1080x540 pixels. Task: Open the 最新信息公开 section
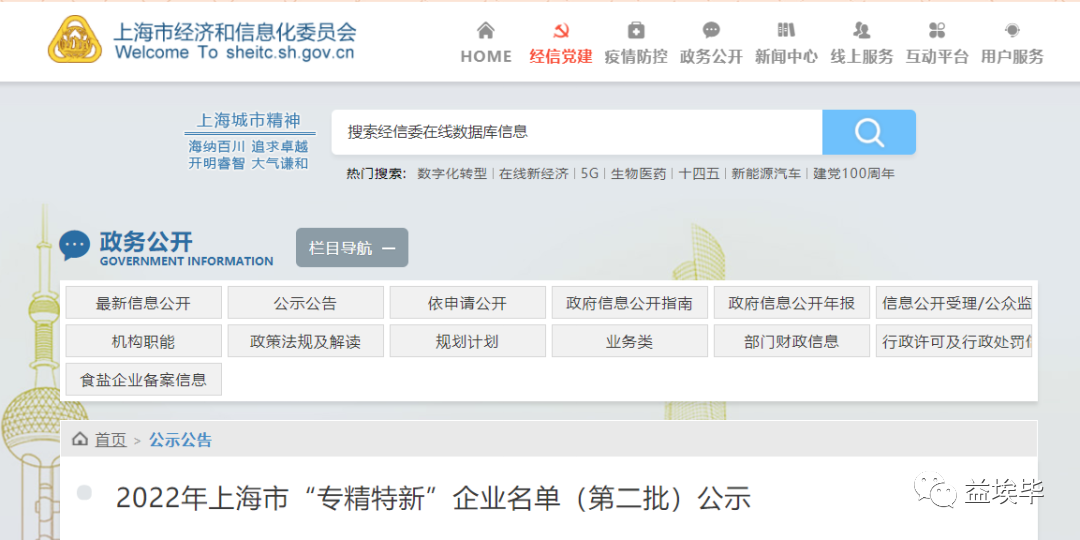[144, 302]
